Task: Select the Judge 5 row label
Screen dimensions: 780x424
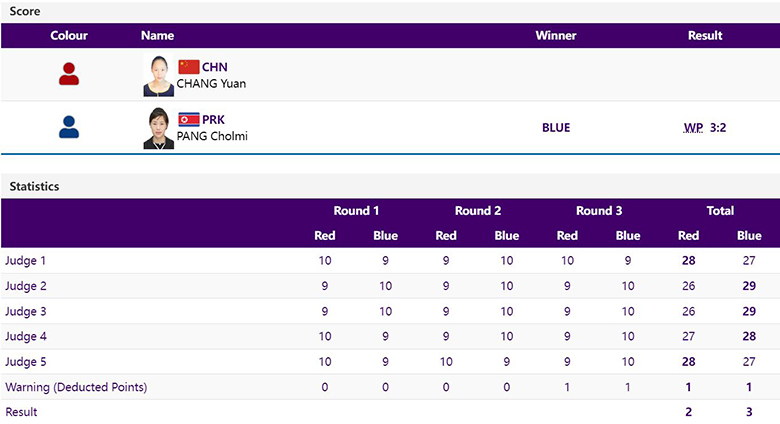Action: coord(25,362)
